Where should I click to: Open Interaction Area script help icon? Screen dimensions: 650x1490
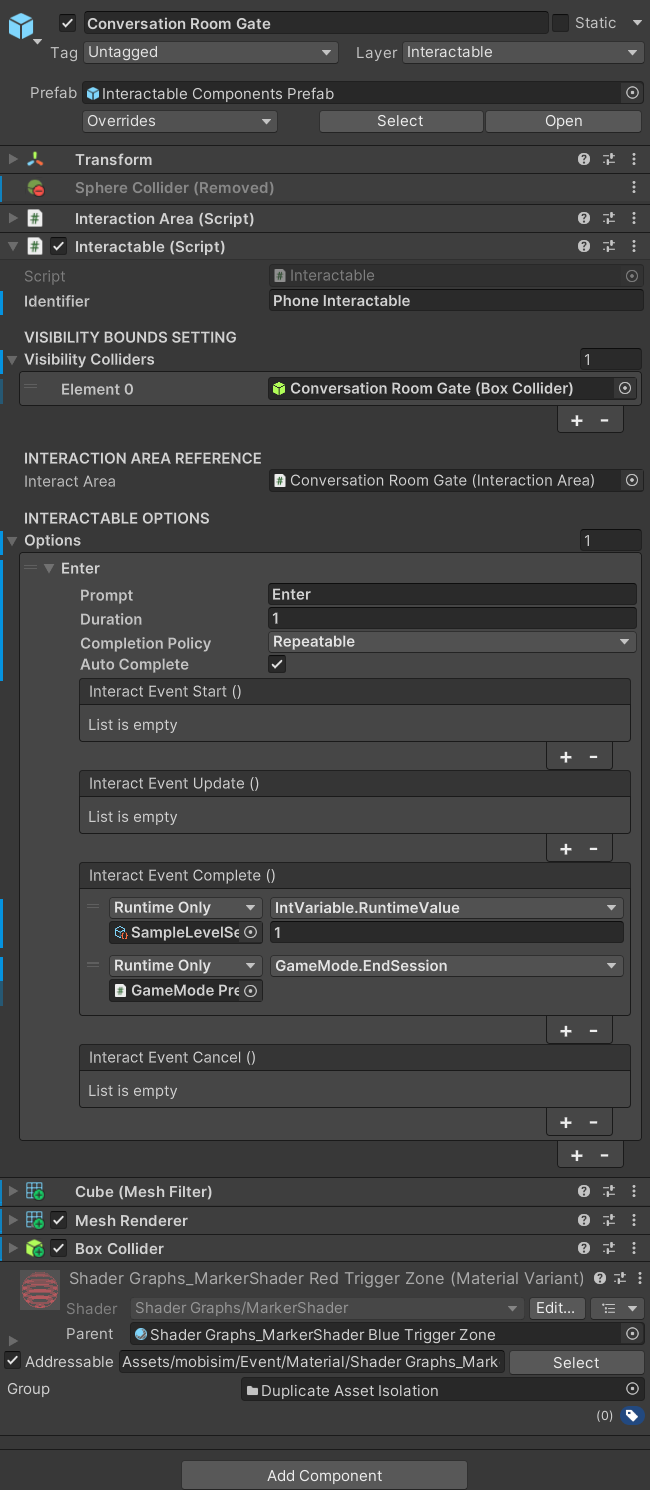(x=584, y=218)
